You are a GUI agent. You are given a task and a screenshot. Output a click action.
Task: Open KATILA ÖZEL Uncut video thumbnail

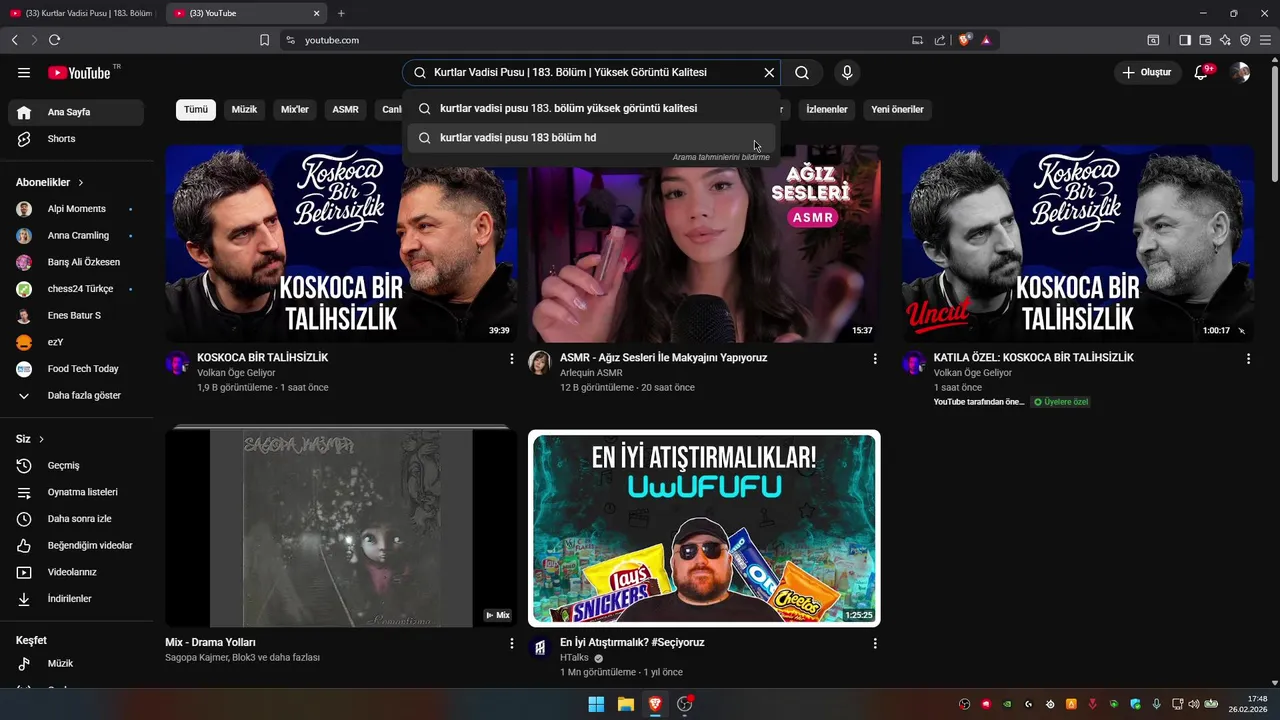click(x=1078, y=244)
